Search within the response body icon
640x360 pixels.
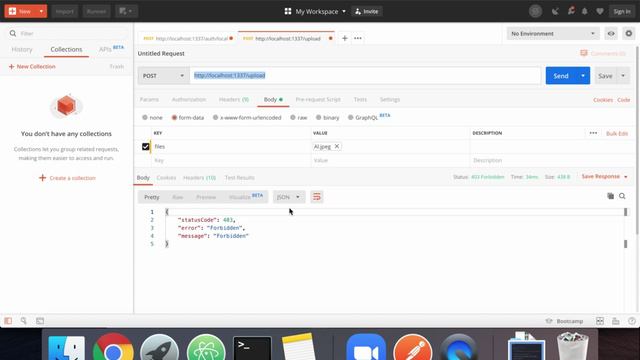622,196
